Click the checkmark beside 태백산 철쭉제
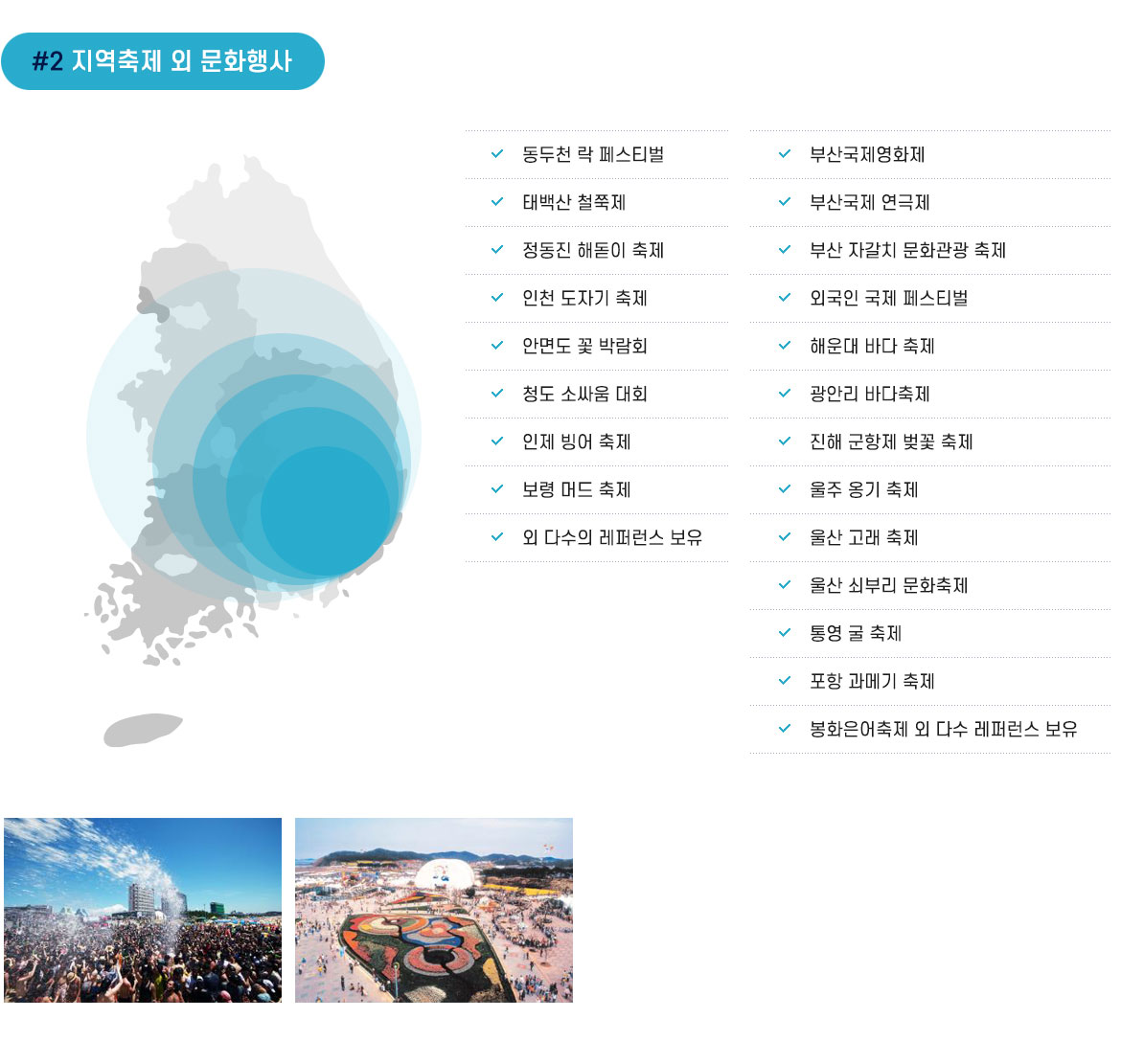This screenshot has height=1064, width=1121. [497, 201]
